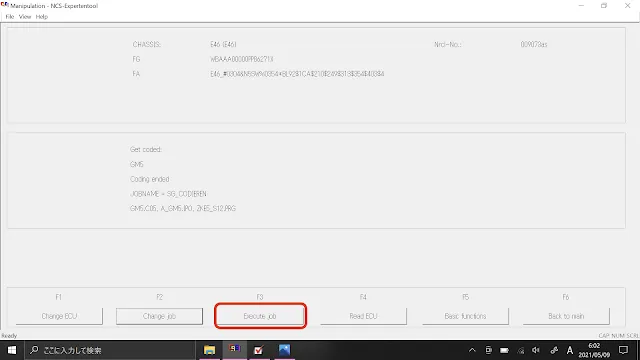
Task: Go Back to main
Action: click(x=566, y=316)
